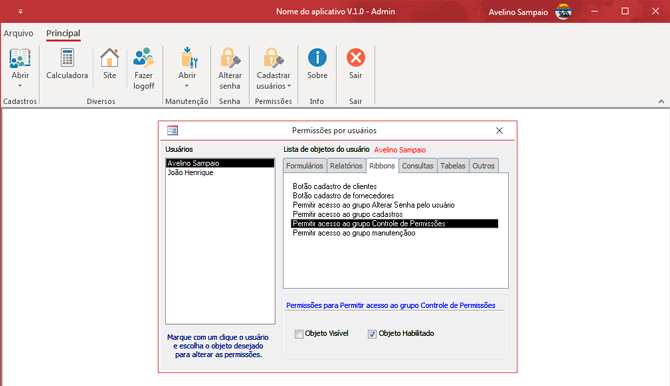Select user João Henrique in list

220,172
